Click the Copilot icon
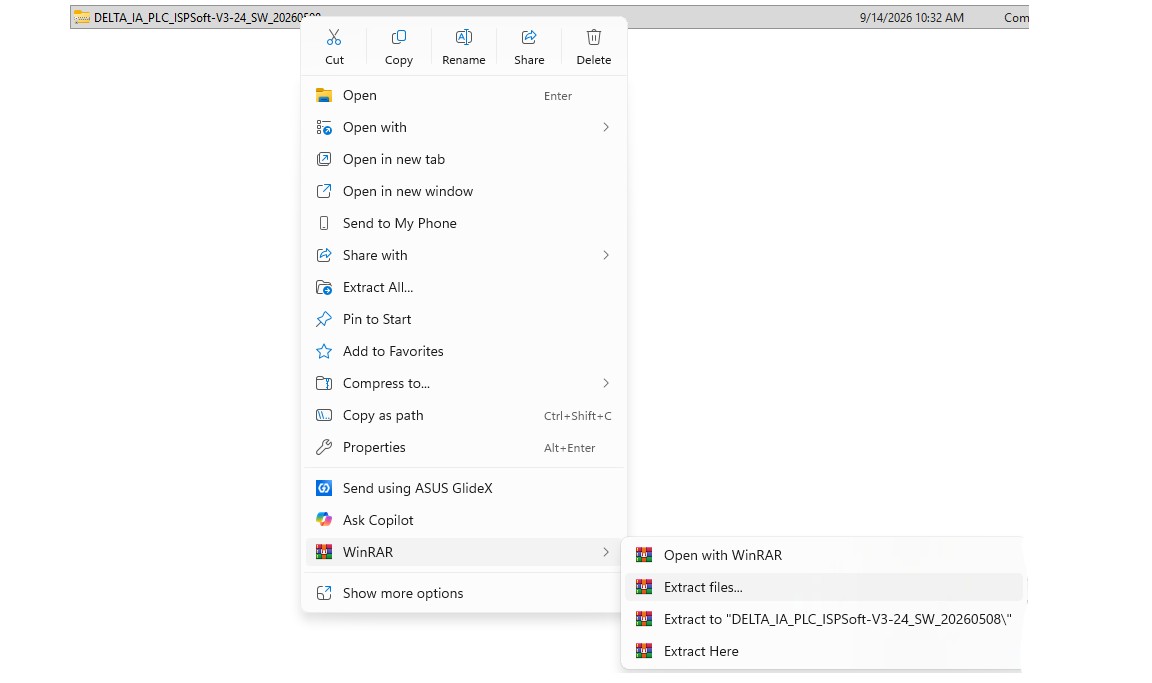The image size is (1152, 683). (323, 520)
